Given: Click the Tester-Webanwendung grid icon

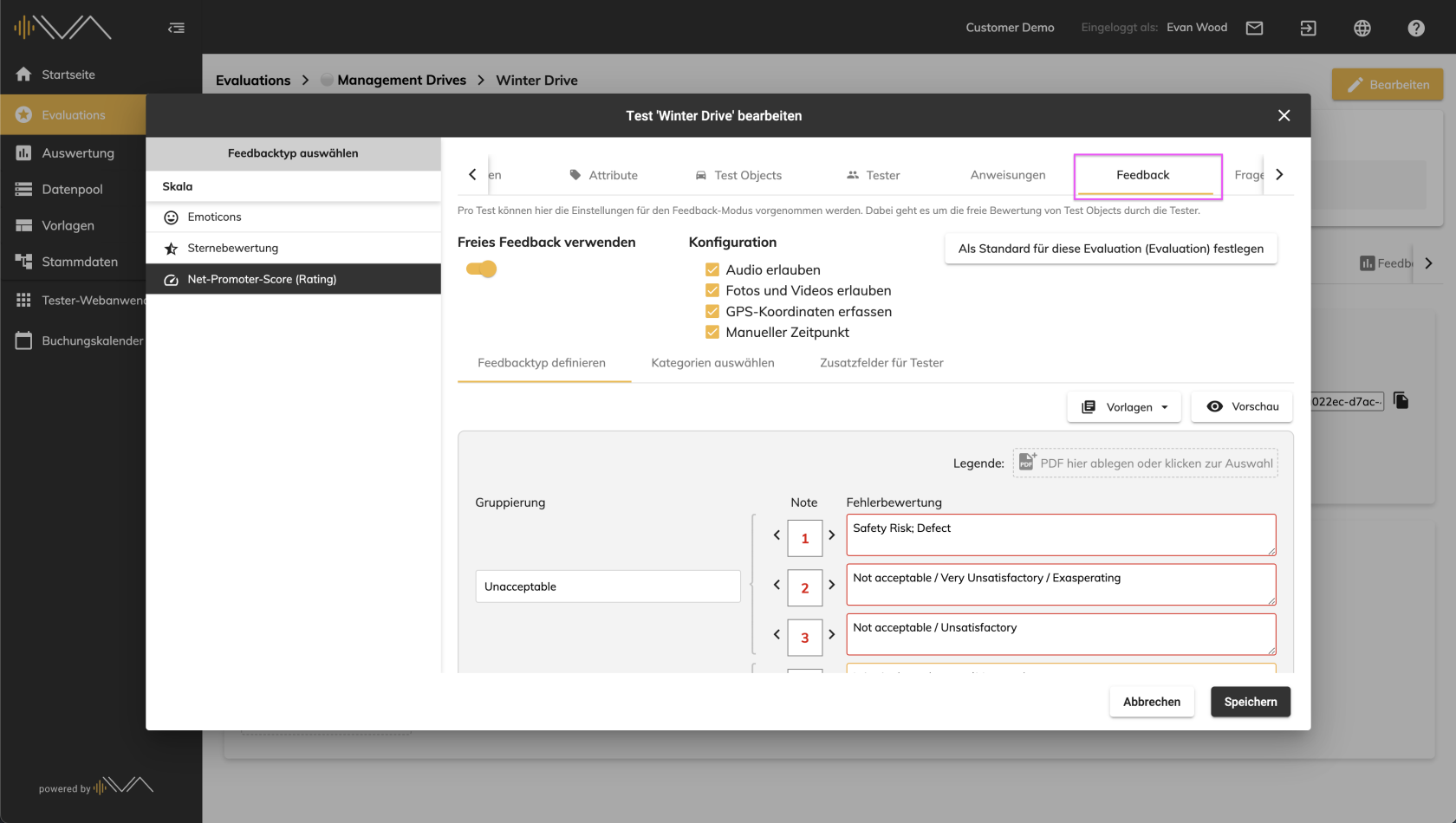Looking at the screenshot, I should (23, 300).
